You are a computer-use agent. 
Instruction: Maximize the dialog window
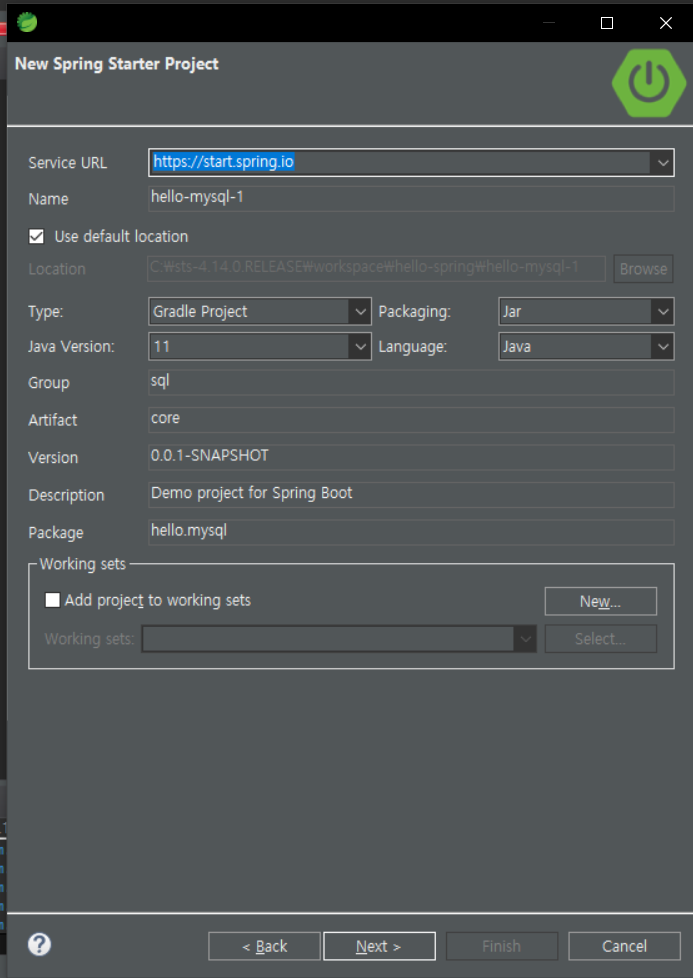607,23
